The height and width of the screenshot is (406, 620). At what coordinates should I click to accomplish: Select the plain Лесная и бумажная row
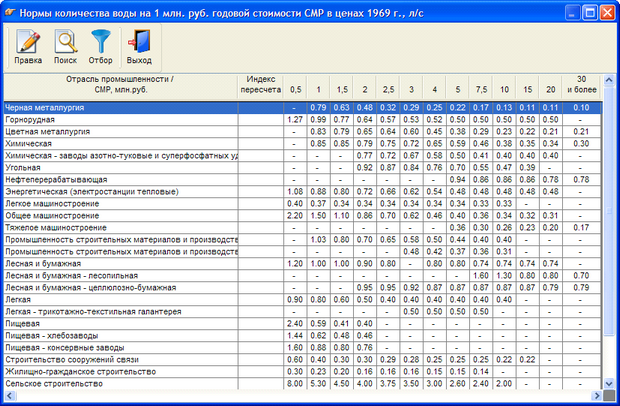click(302, 264)
